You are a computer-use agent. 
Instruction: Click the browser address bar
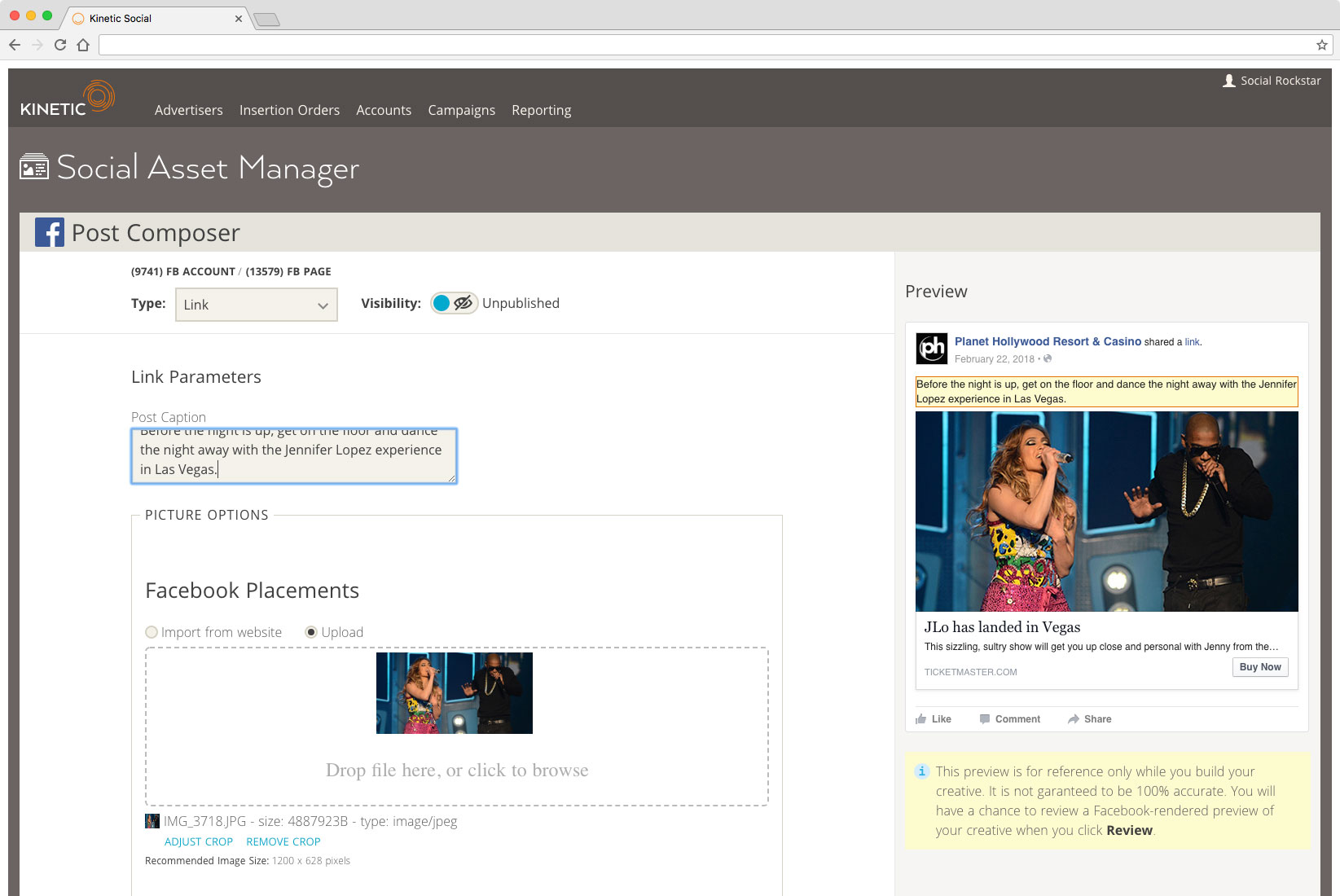(x=716, y=45)
